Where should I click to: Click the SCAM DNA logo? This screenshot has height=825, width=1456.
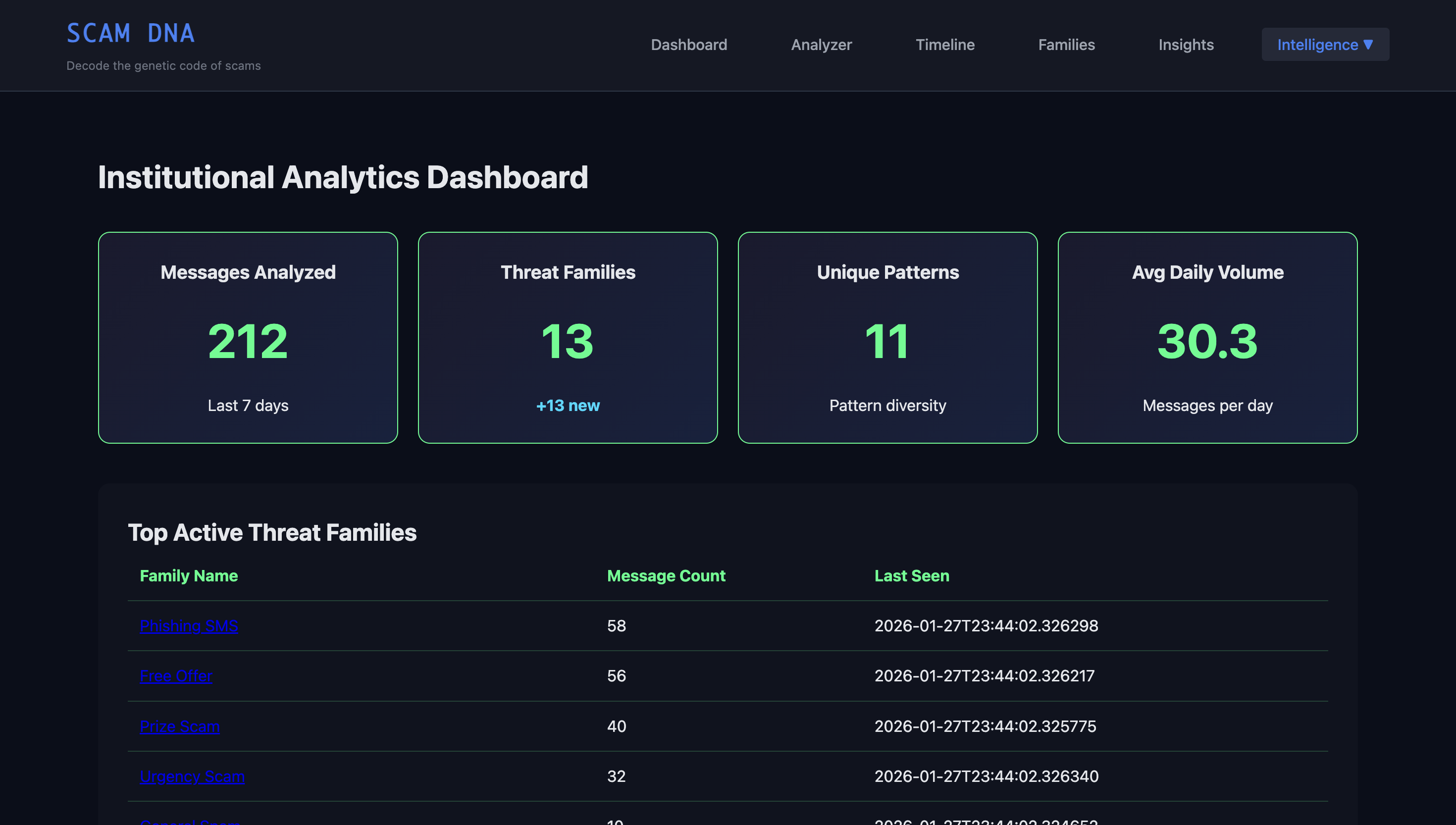tap(131, 34)
